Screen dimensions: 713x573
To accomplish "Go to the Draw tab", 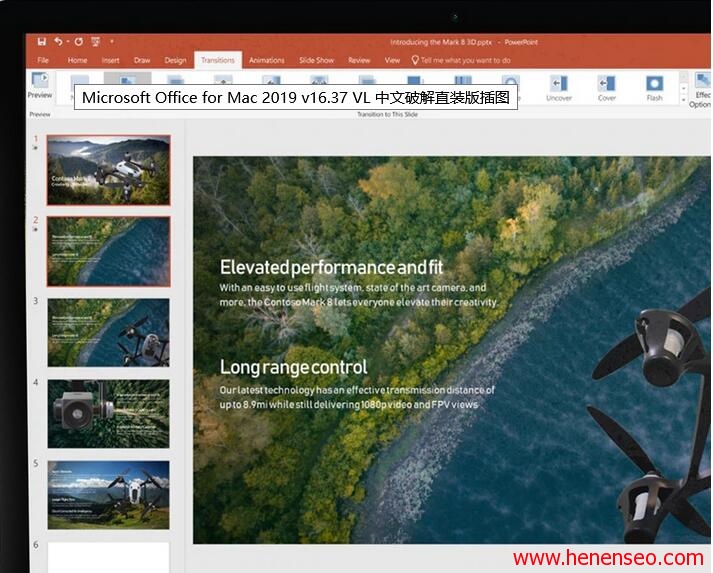I will click(x=142, y=60).
